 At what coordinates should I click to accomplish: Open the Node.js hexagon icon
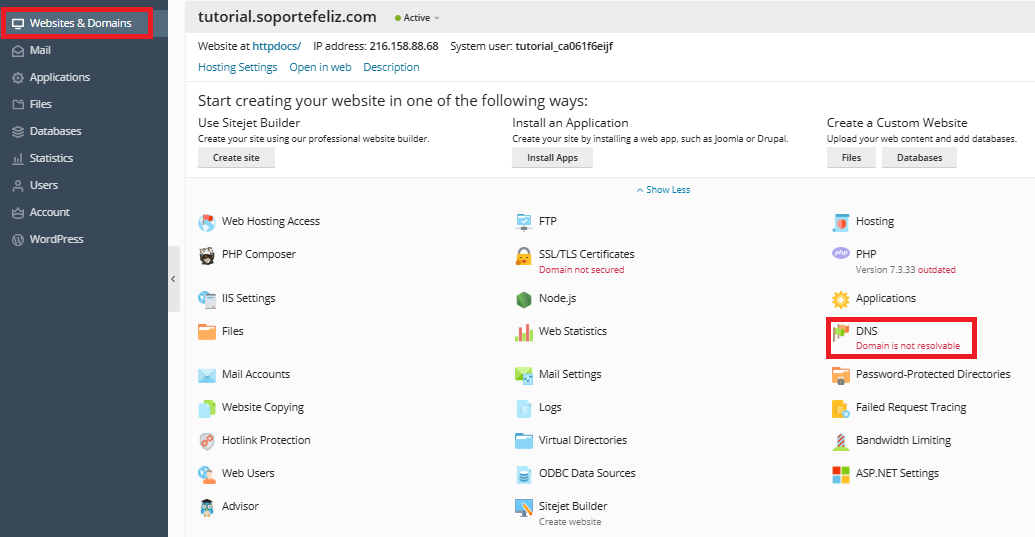coord(524,299)
